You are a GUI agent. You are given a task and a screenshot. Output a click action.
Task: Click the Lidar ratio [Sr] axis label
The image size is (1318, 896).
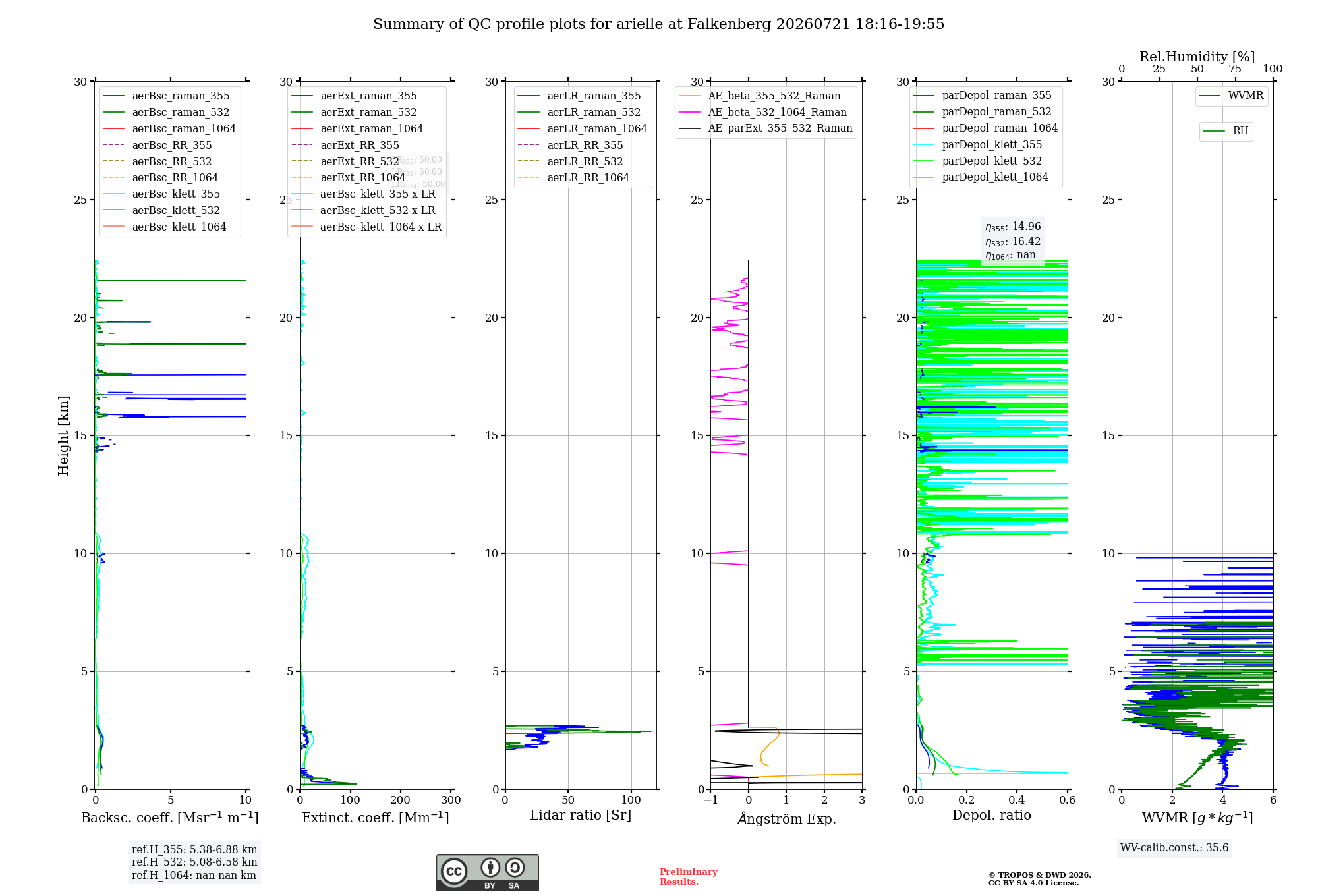point(581,815)
